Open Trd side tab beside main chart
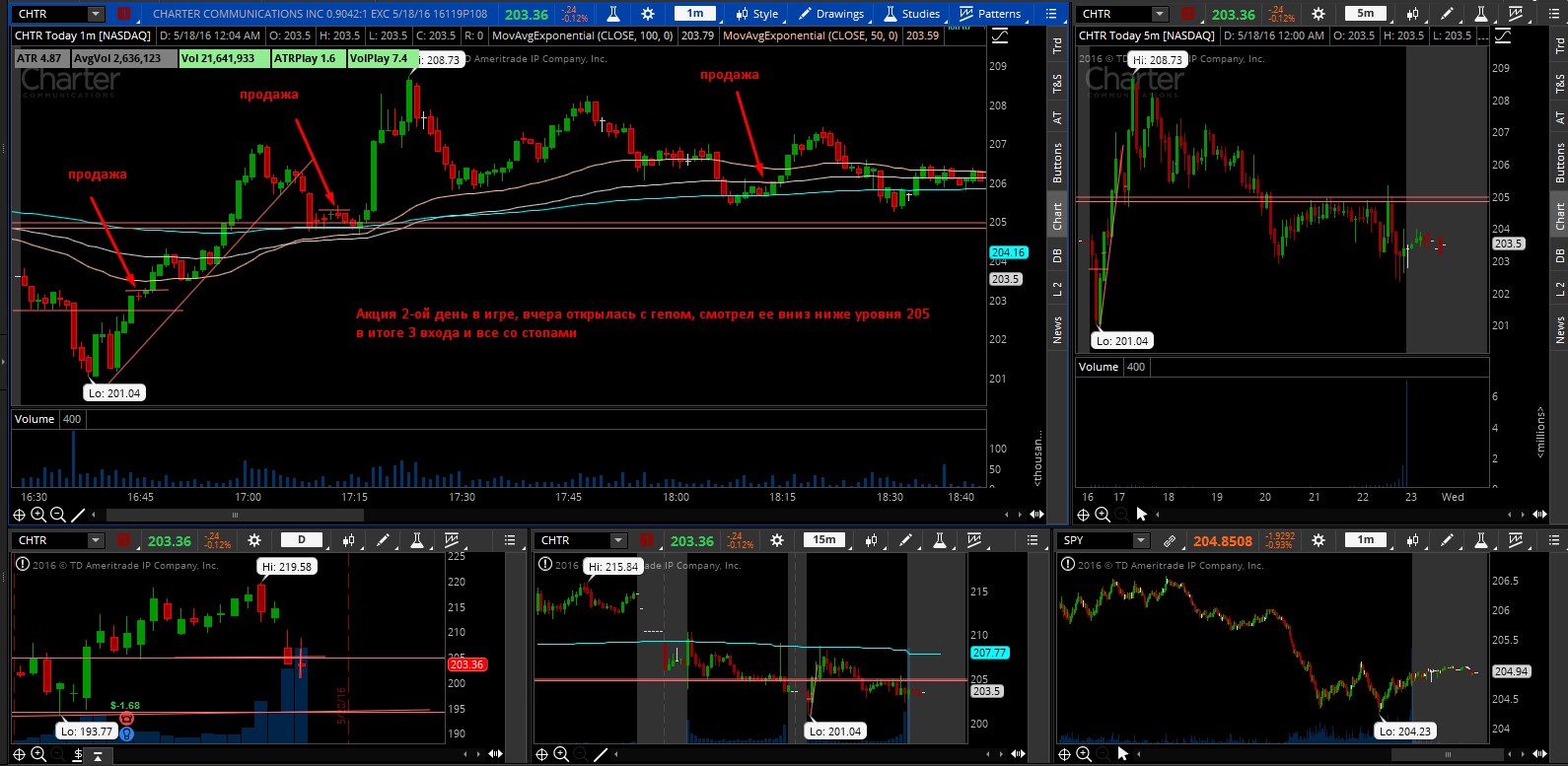This screenshot has width=1568, height=766. coord(1056,45)
